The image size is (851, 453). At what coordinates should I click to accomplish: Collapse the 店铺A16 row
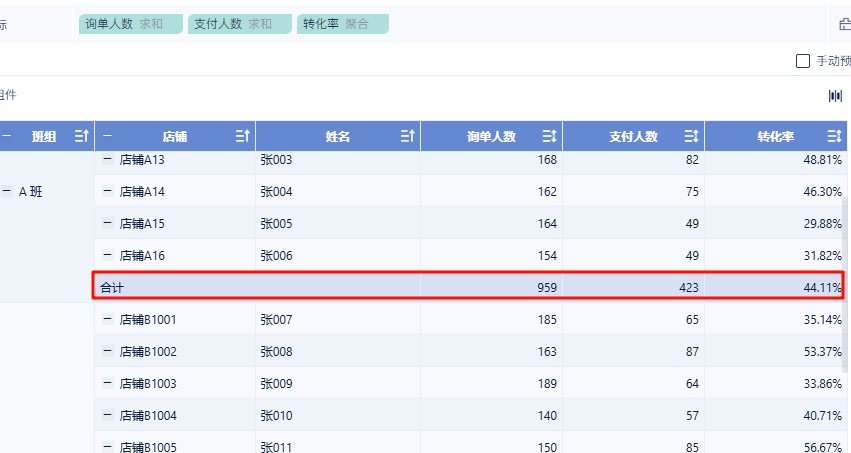[107, 255]
